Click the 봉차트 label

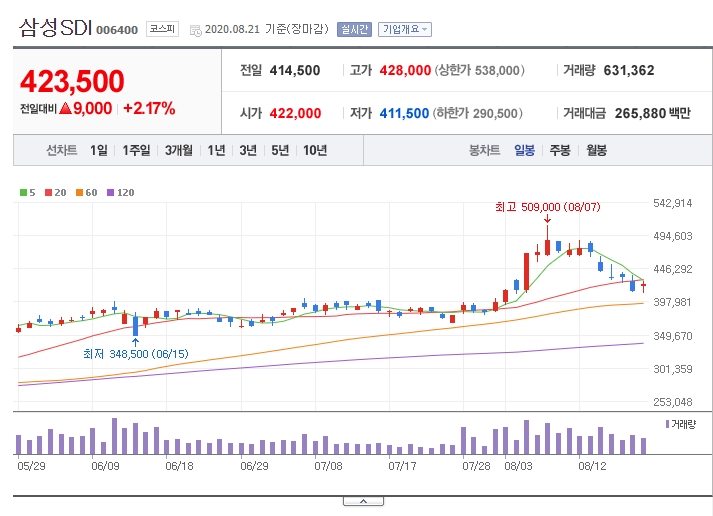(x=484, y=150)
